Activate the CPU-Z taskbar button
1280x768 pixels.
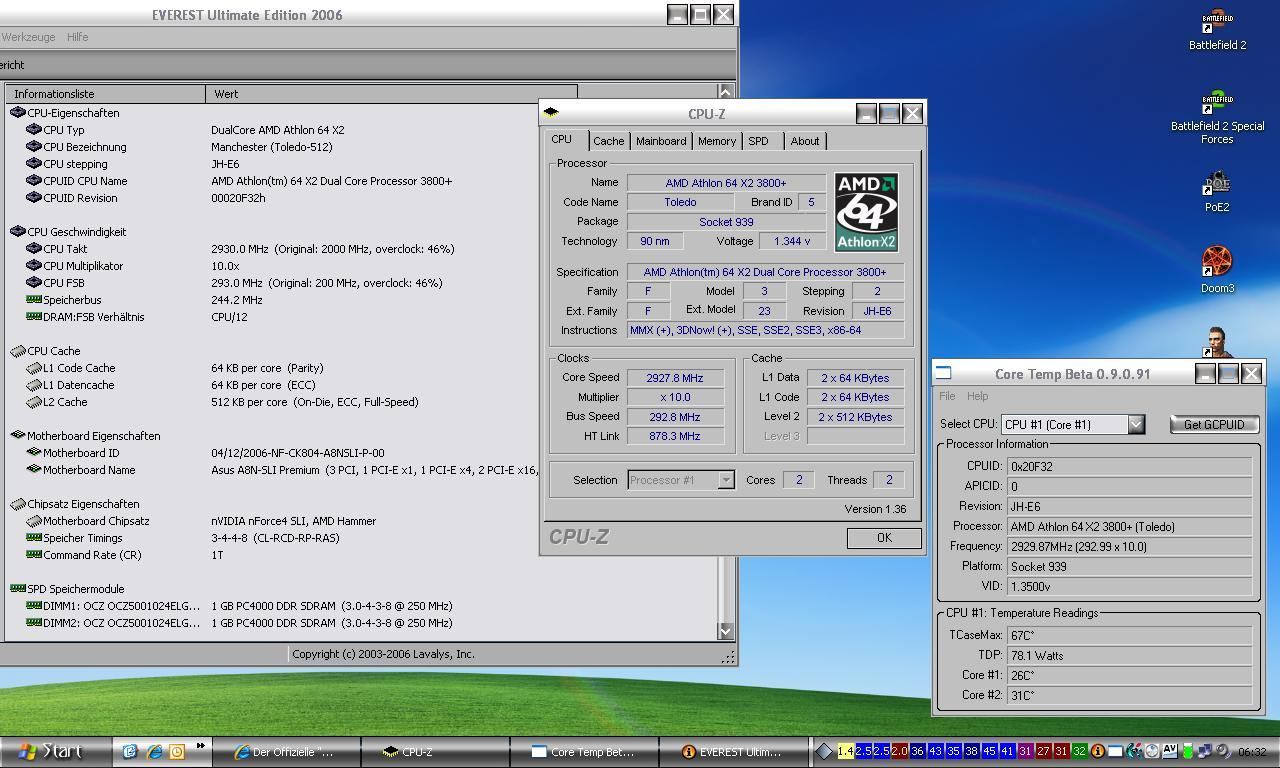point(435,752)
